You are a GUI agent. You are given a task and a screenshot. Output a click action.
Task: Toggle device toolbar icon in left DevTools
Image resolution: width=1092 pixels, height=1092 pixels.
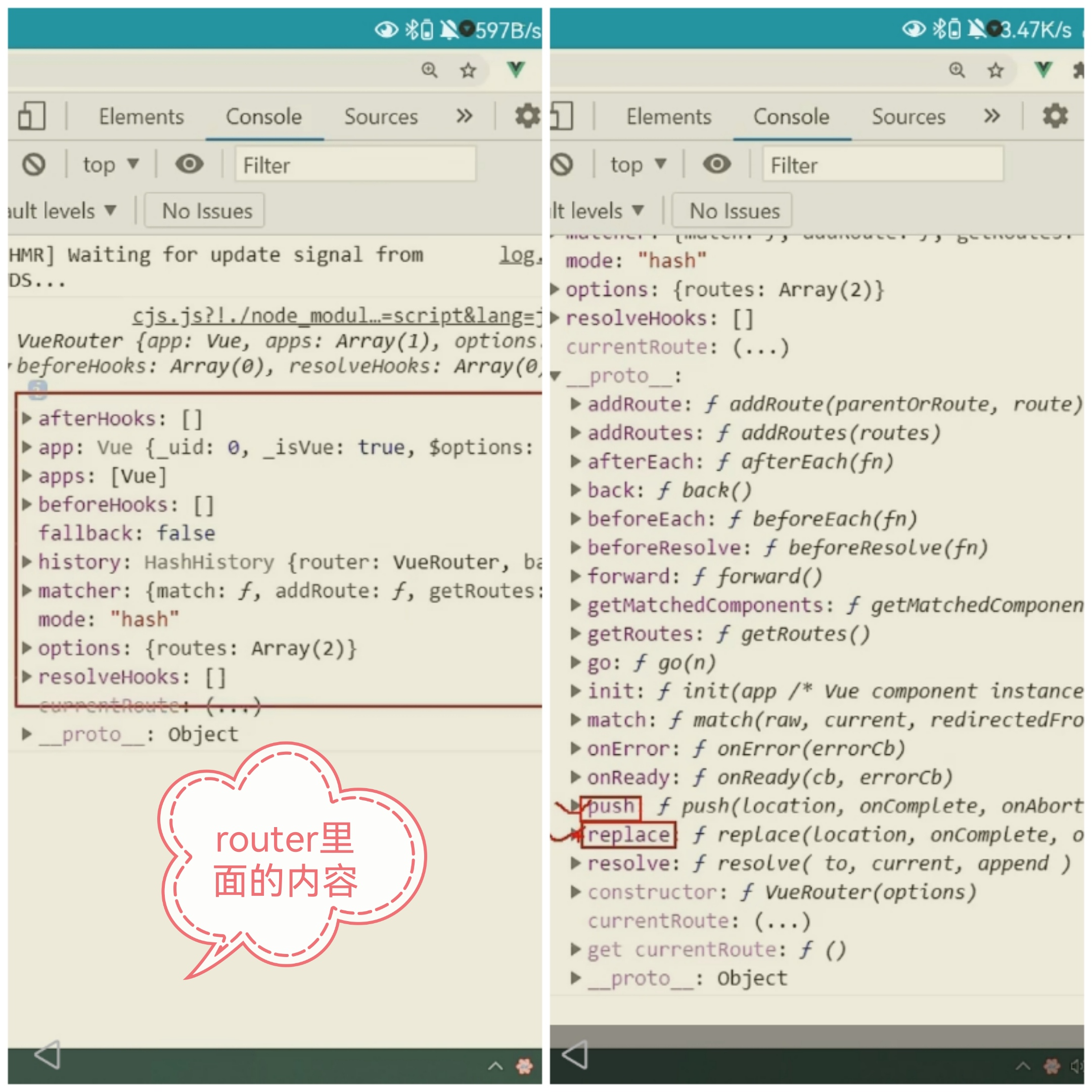32,116
